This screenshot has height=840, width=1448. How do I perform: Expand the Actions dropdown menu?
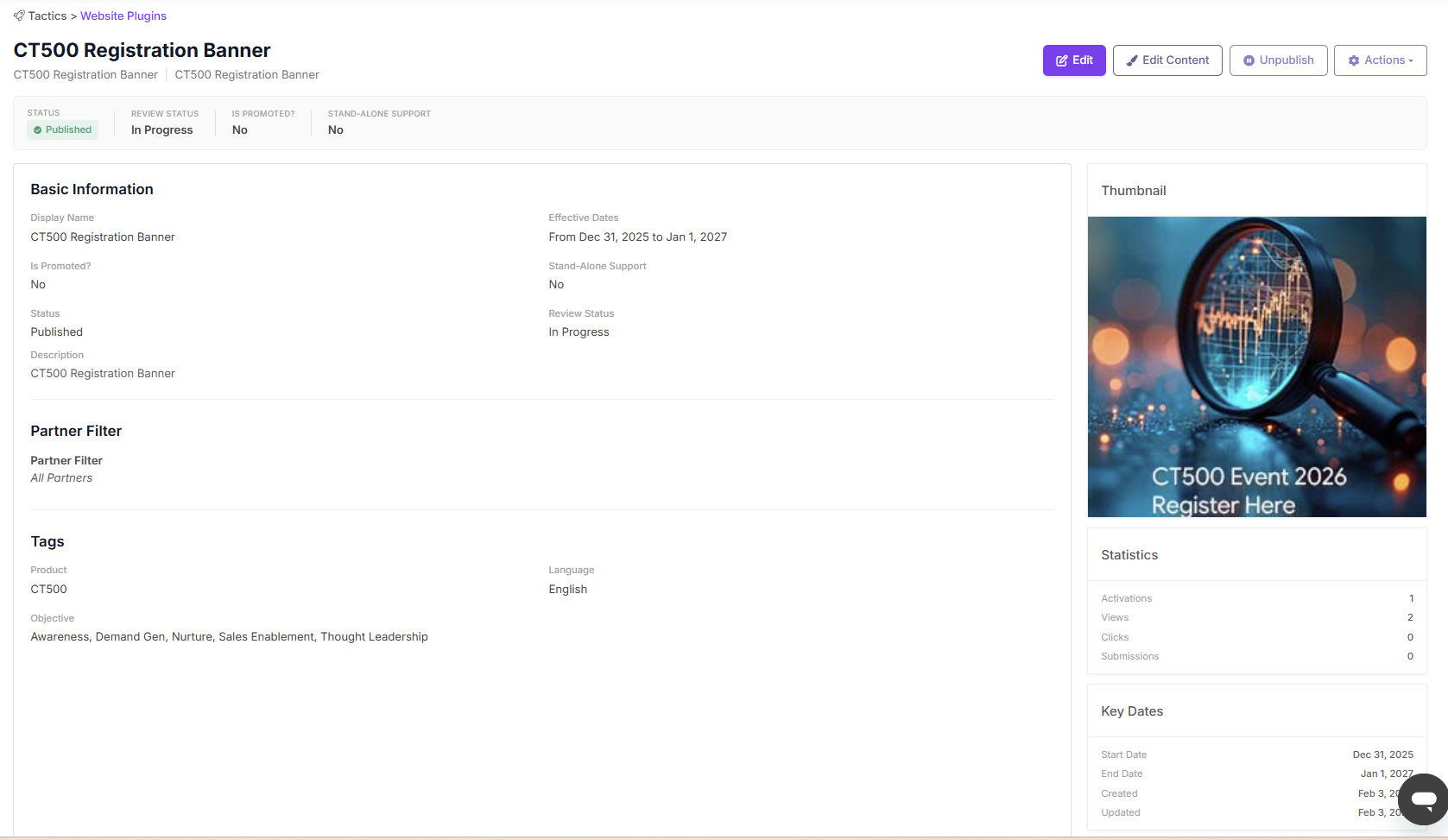point(1380,60)
